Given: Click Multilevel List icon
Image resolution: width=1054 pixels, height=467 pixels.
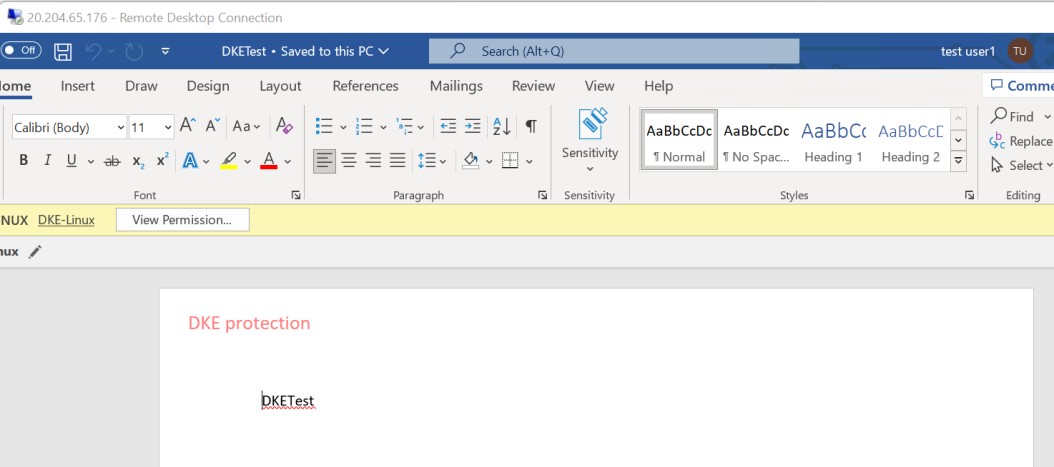Looking at the screenshot, I should pos(405,126).
